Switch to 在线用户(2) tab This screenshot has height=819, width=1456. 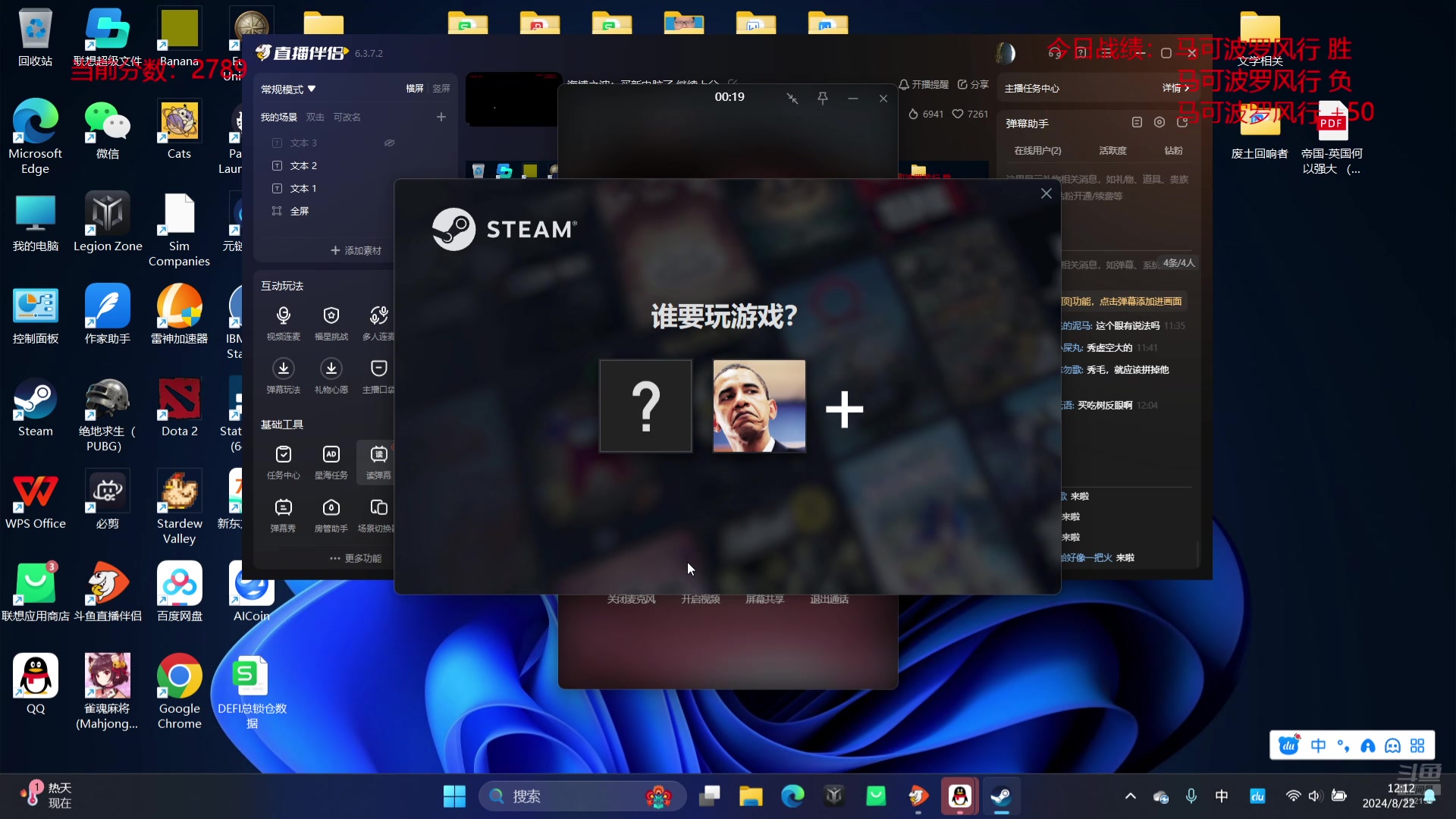click(1038, 151)
